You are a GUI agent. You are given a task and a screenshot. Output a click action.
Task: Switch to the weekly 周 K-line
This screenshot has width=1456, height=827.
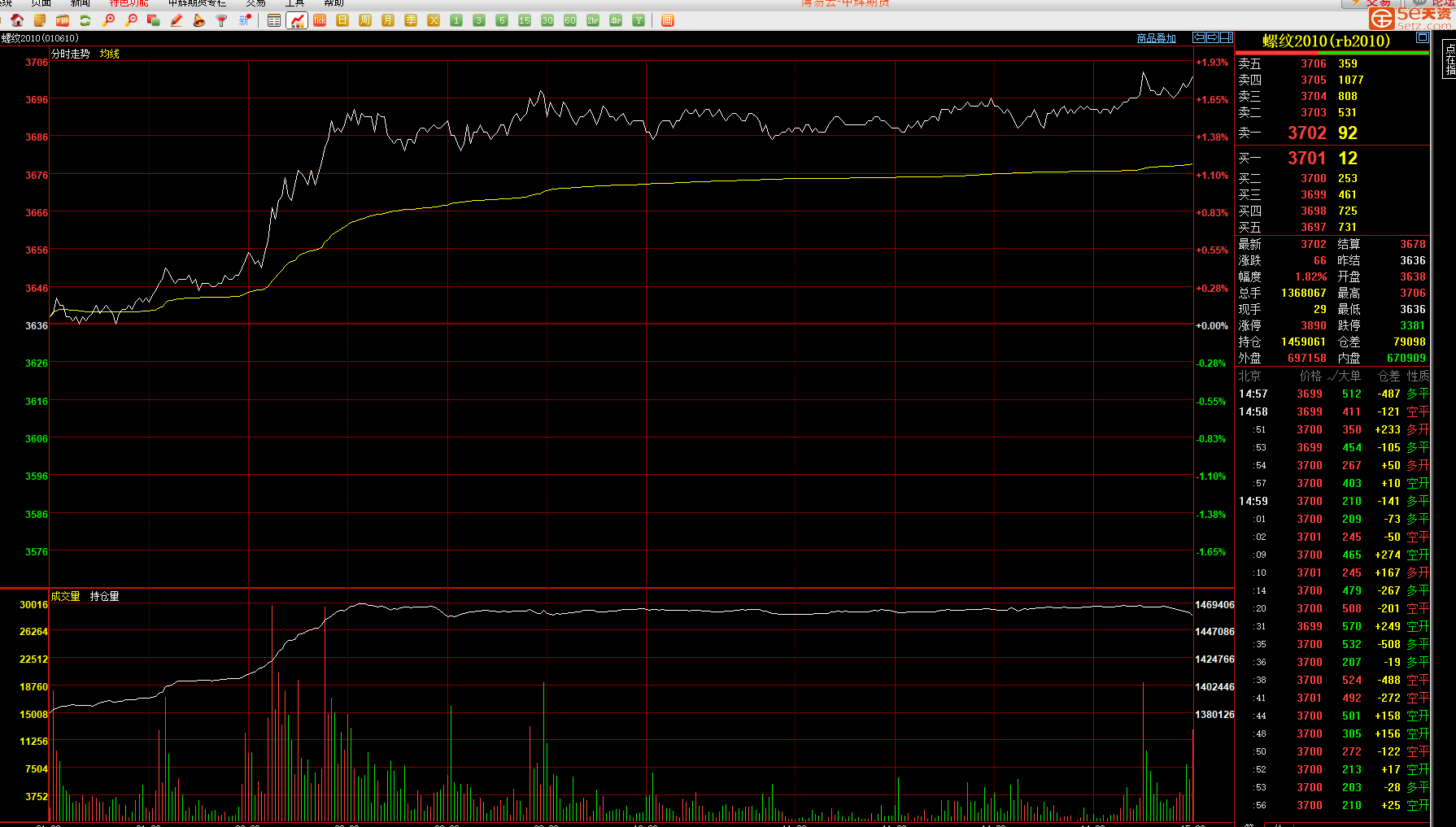(365, 20)
